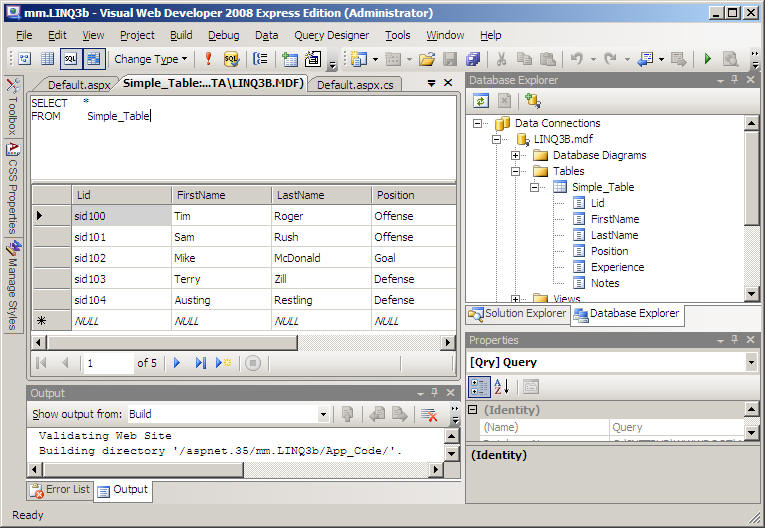This screenshot has height=528, width=765.
Task: Select the Experience column in tree
Action: (x=617, y=267)
